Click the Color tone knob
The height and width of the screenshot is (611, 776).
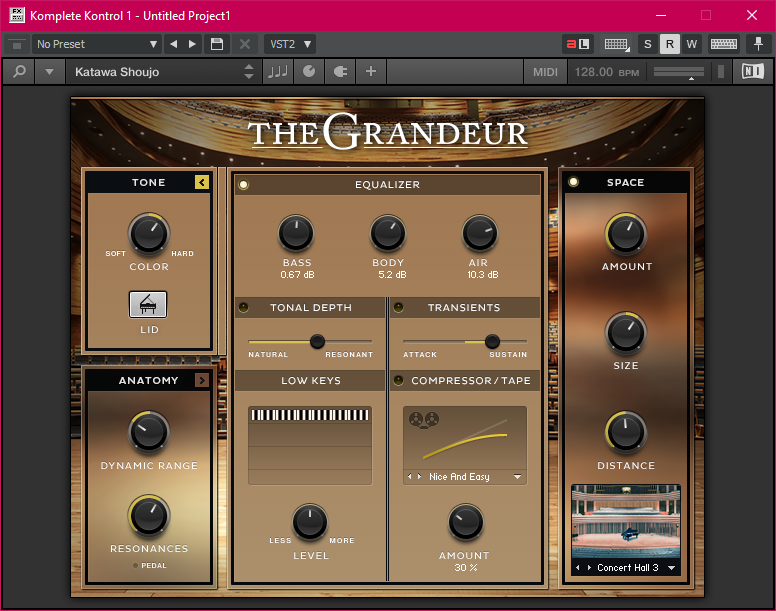(149, 234)
